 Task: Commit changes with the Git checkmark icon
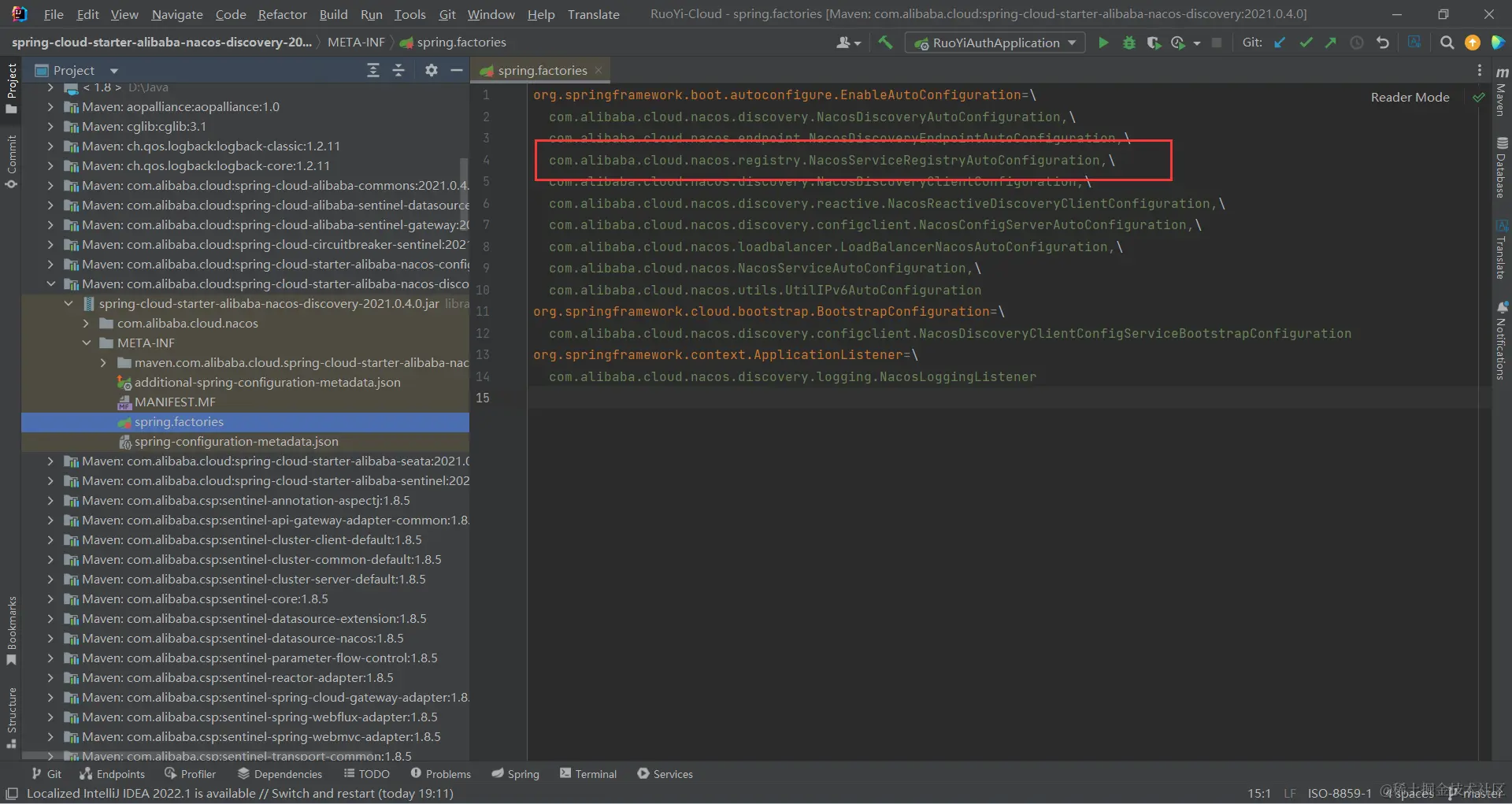[x=1306, y=43]
